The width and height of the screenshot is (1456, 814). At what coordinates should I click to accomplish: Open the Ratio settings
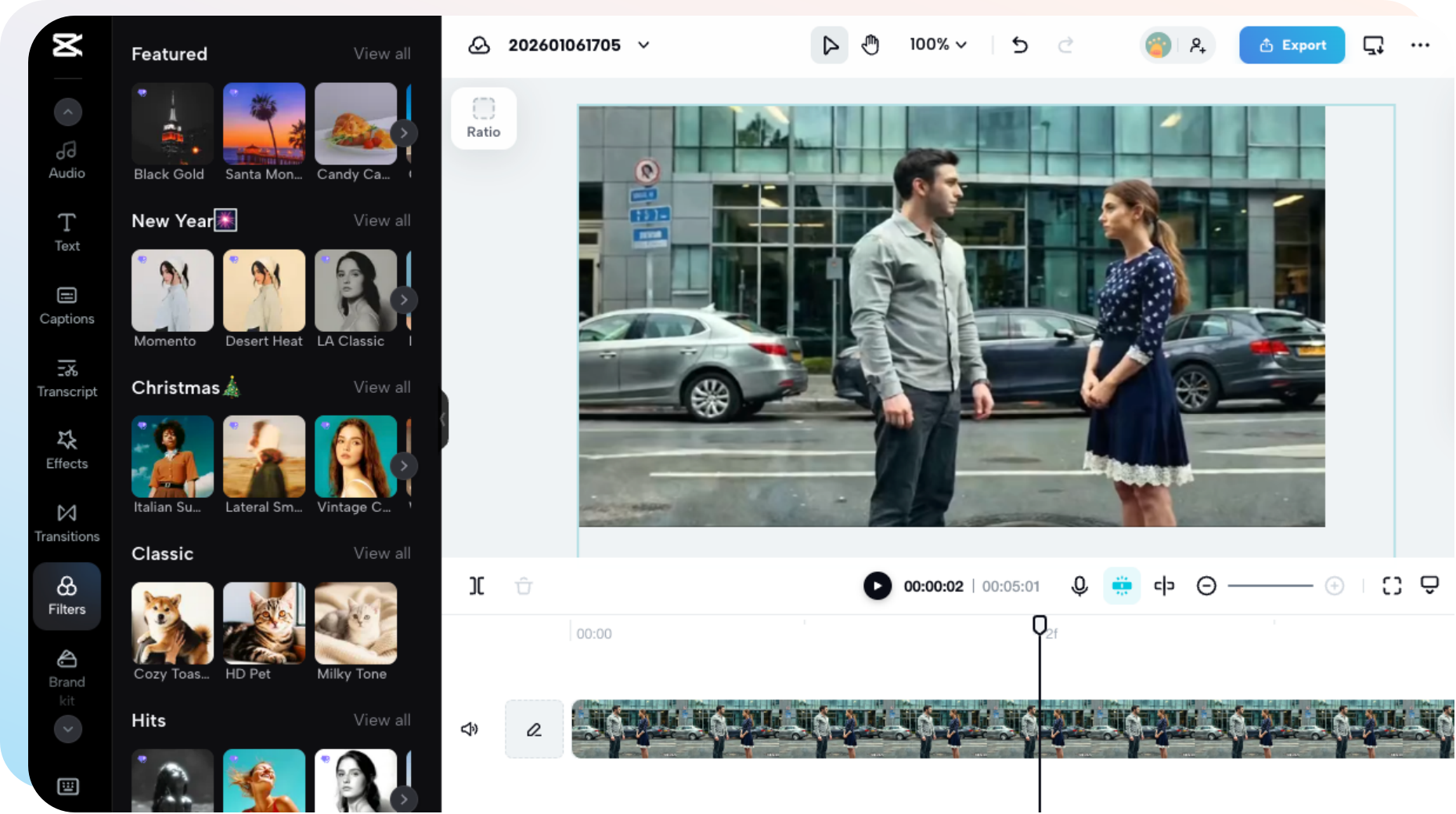click(484, 118)
